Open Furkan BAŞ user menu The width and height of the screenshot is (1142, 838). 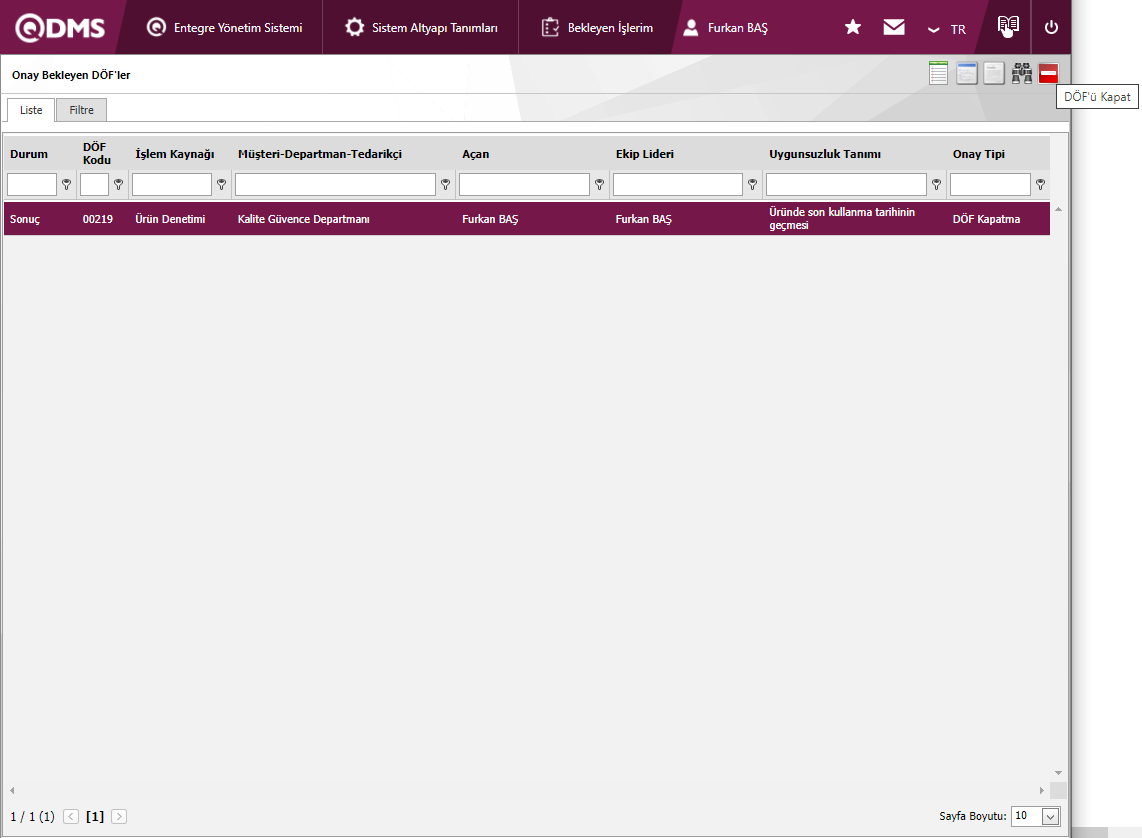pyautogui.click(x=725, y=28)
